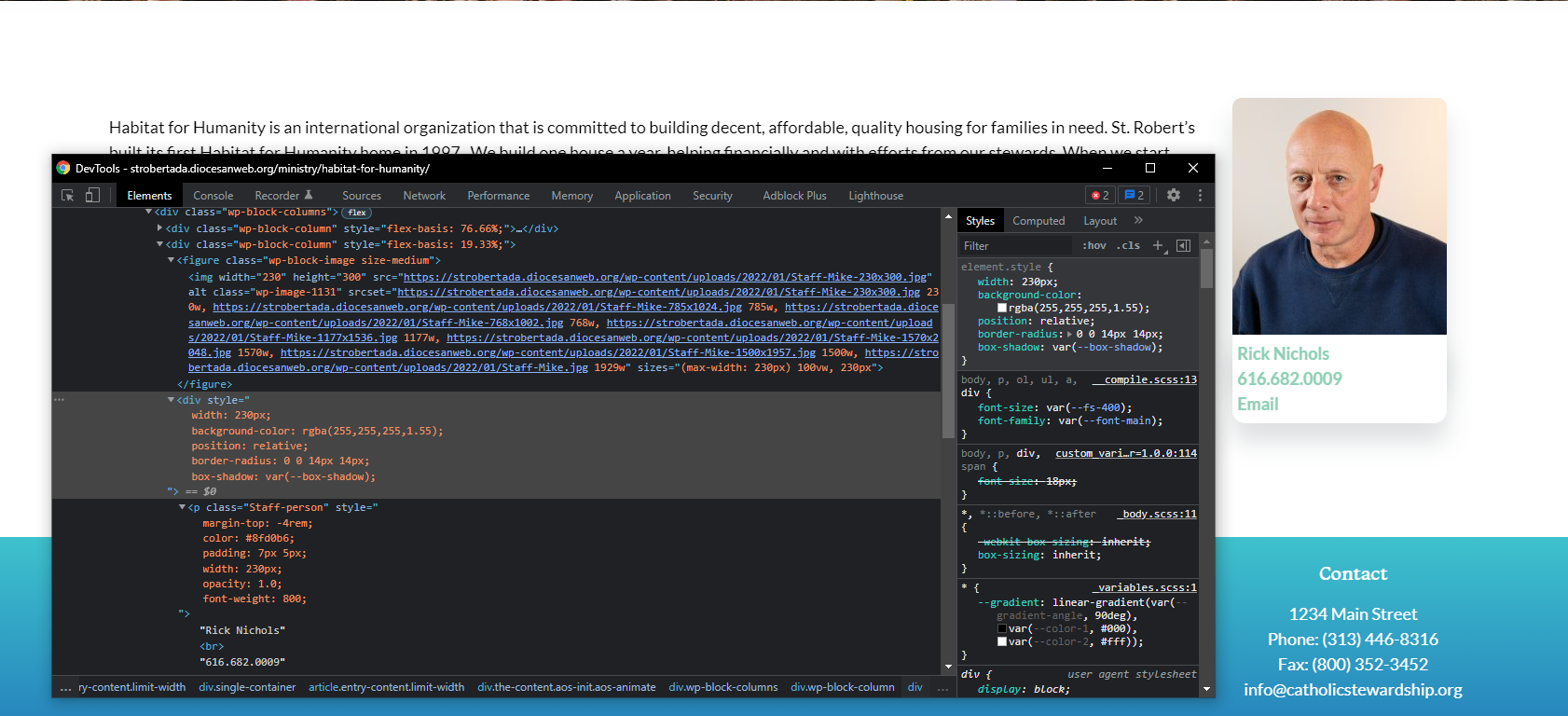The image size is (1568, 716).
Task: Open the DevTools three-dot menu
Action: click(x=1200, y=195)
